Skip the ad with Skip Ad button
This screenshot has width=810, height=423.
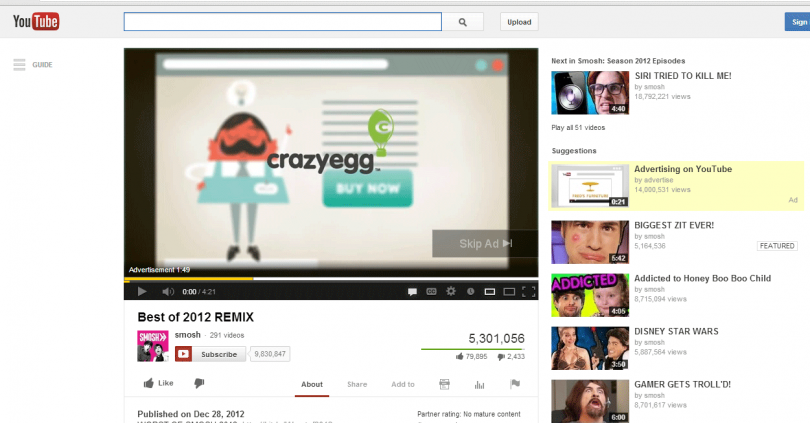pos(485,243)
